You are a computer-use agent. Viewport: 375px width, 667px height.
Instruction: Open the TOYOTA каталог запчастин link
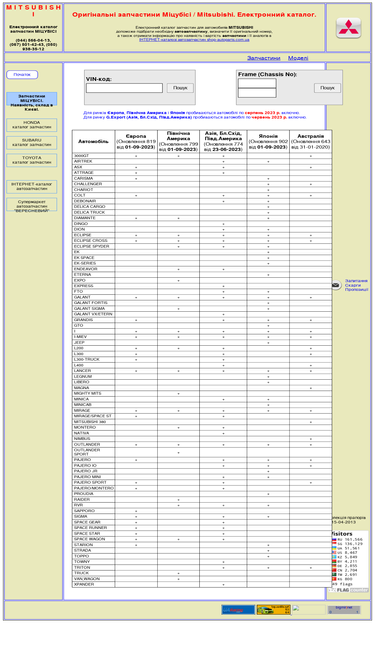(x=32, y=160)
